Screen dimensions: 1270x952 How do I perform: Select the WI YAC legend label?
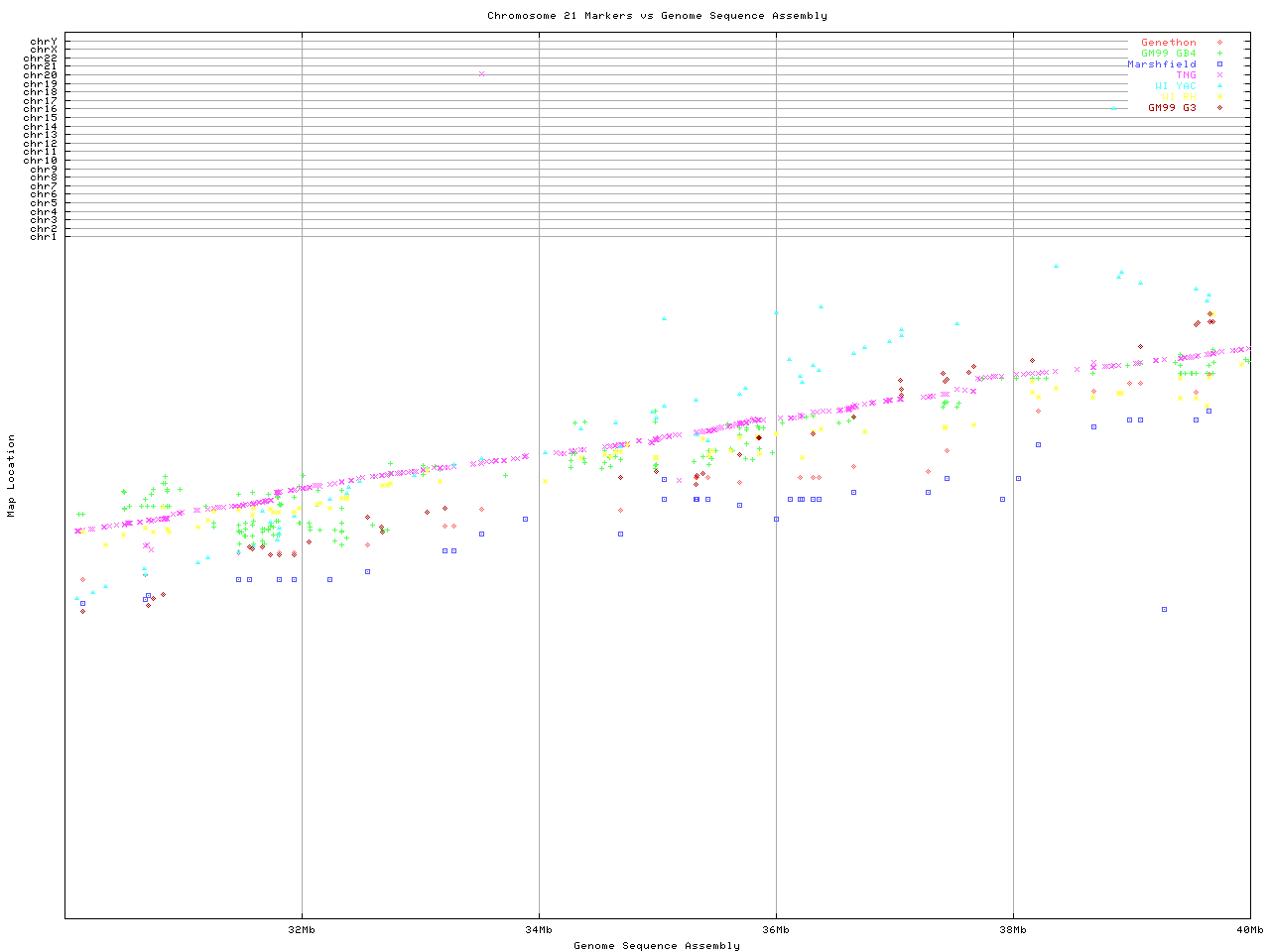1175,86
